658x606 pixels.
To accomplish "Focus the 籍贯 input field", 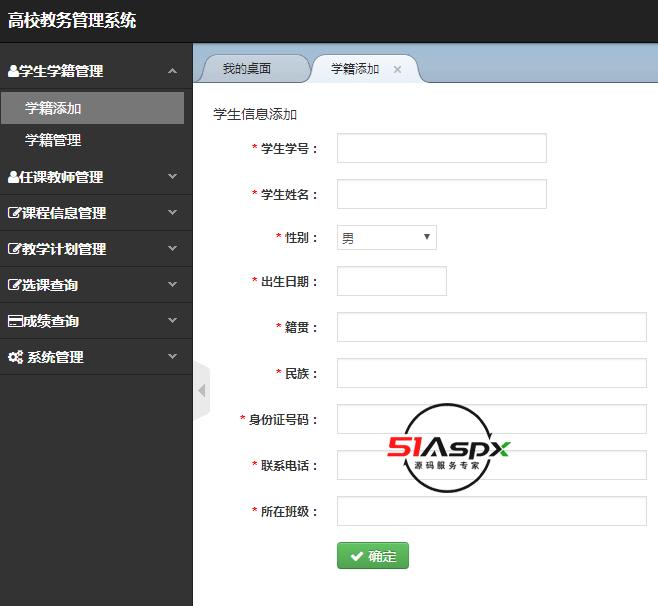I will 492,327.
